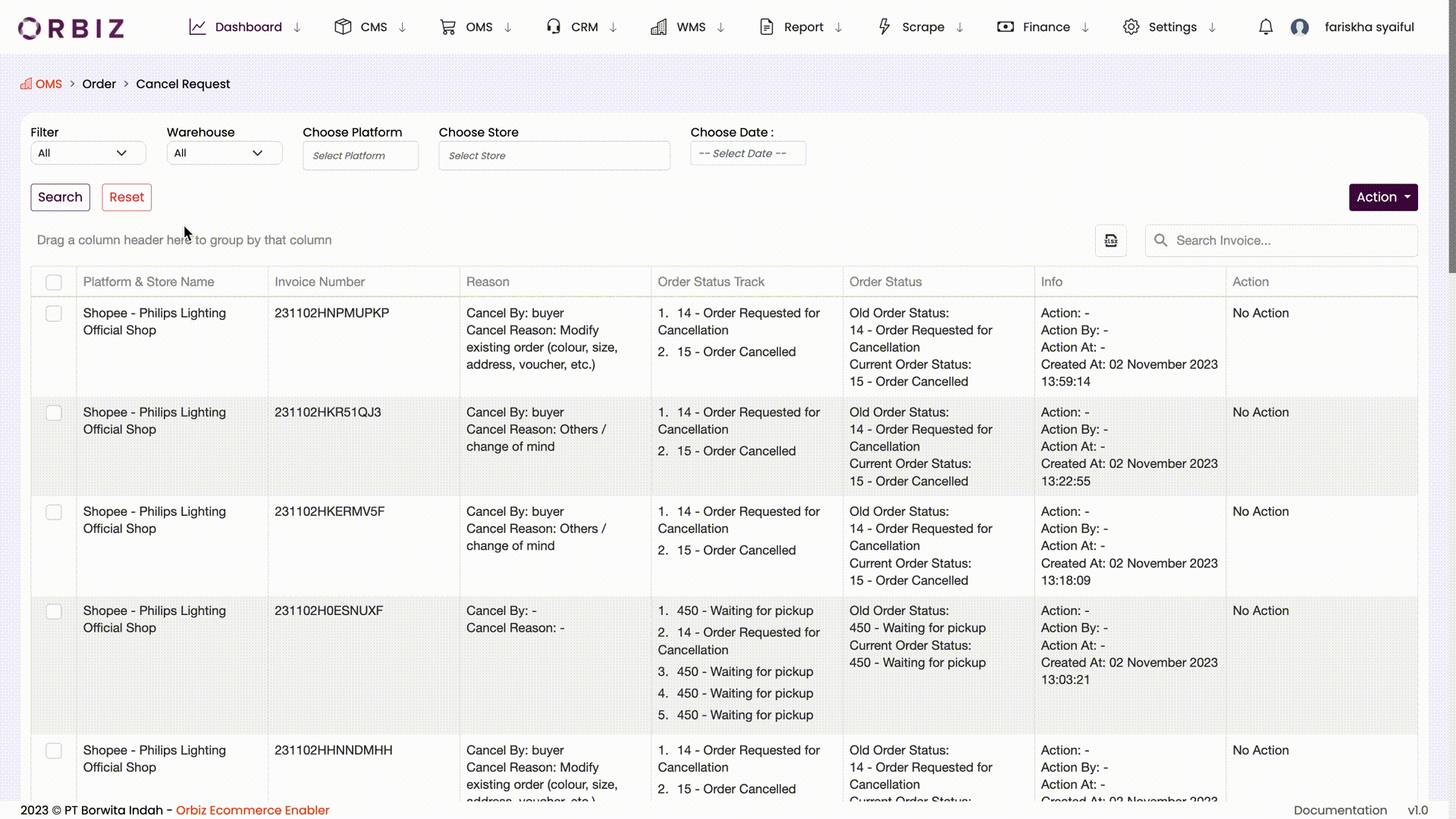Click the OMS shopping cart icon
The image size is (1456, 819).
click(448, 27)
